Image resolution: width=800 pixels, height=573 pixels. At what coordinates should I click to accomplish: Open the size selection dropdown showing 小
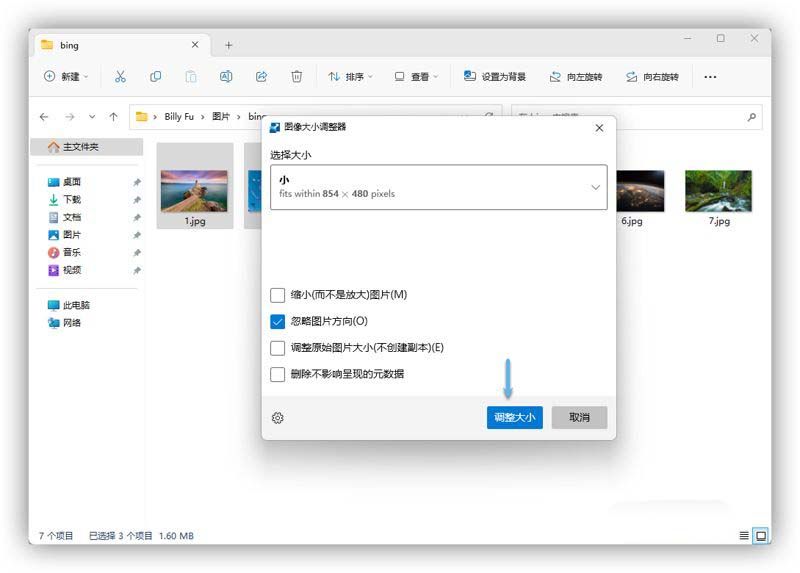point(438,187)
